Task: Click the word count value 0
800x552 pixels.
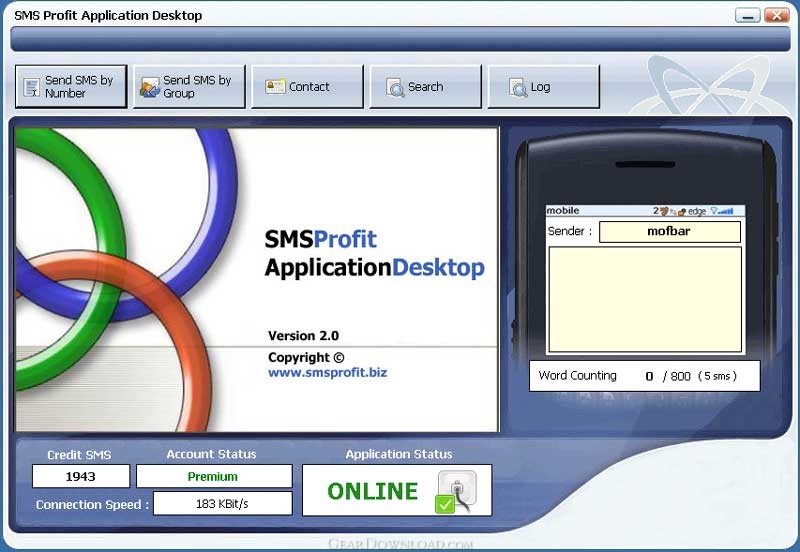Action: coord(649,377)
